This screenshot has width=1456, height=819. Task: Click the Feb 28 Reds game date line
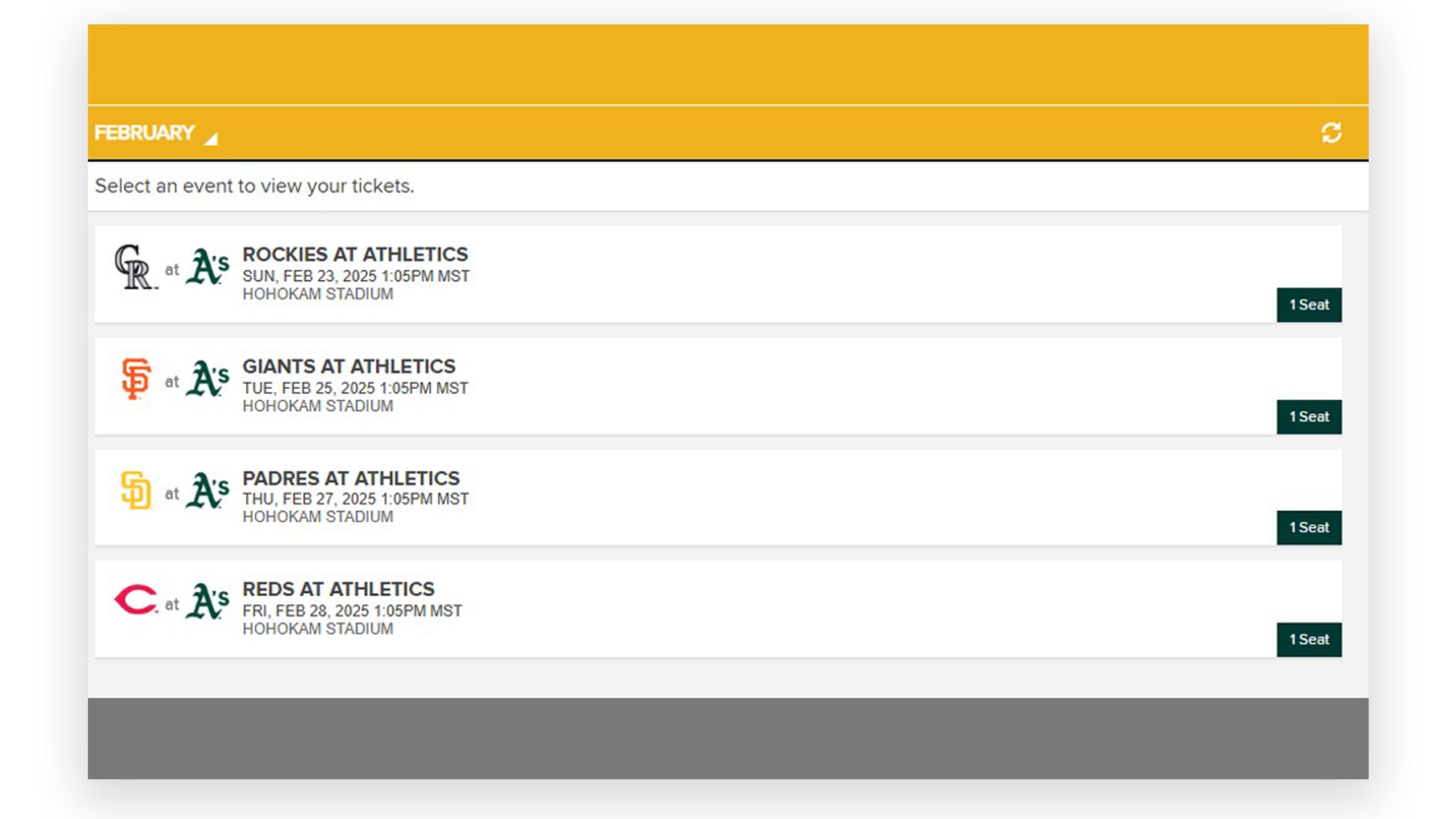coord(352,611)
